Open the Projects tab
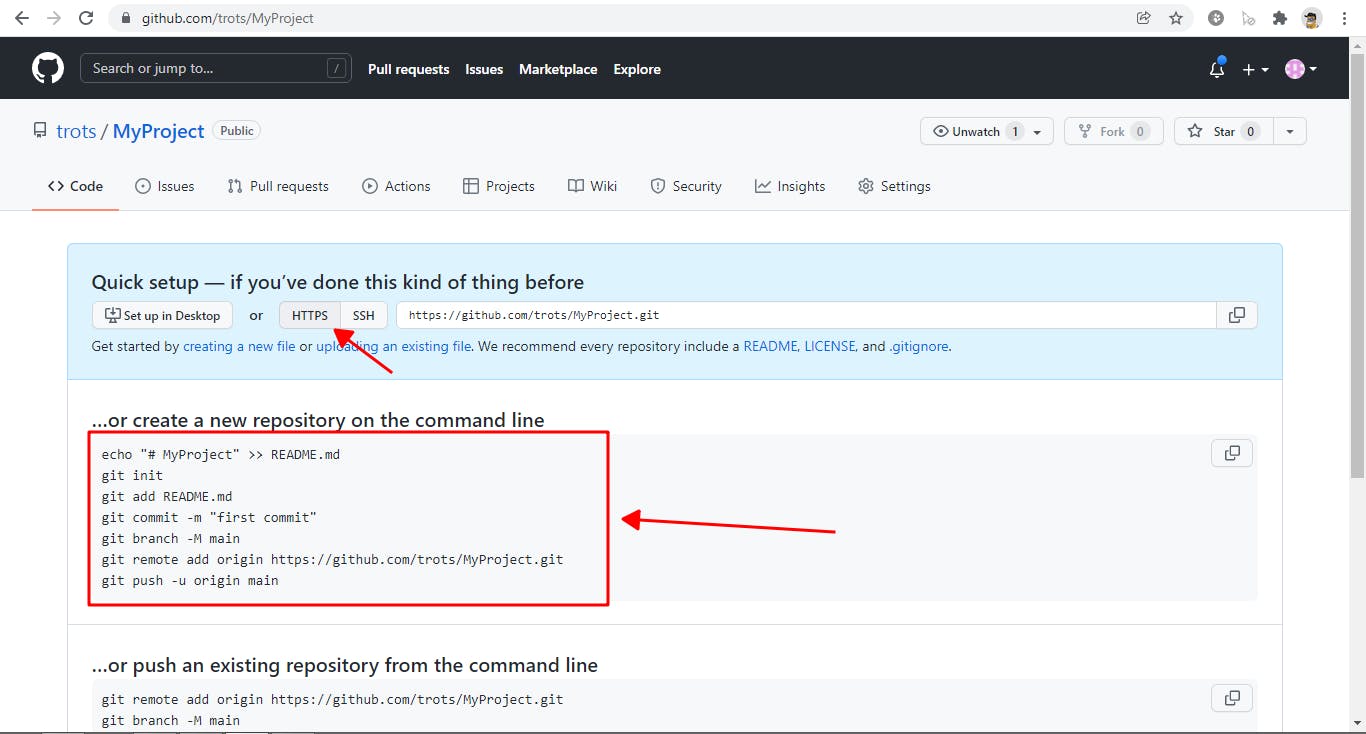Viewport: 1366px width, 734px height. (499, 186)
